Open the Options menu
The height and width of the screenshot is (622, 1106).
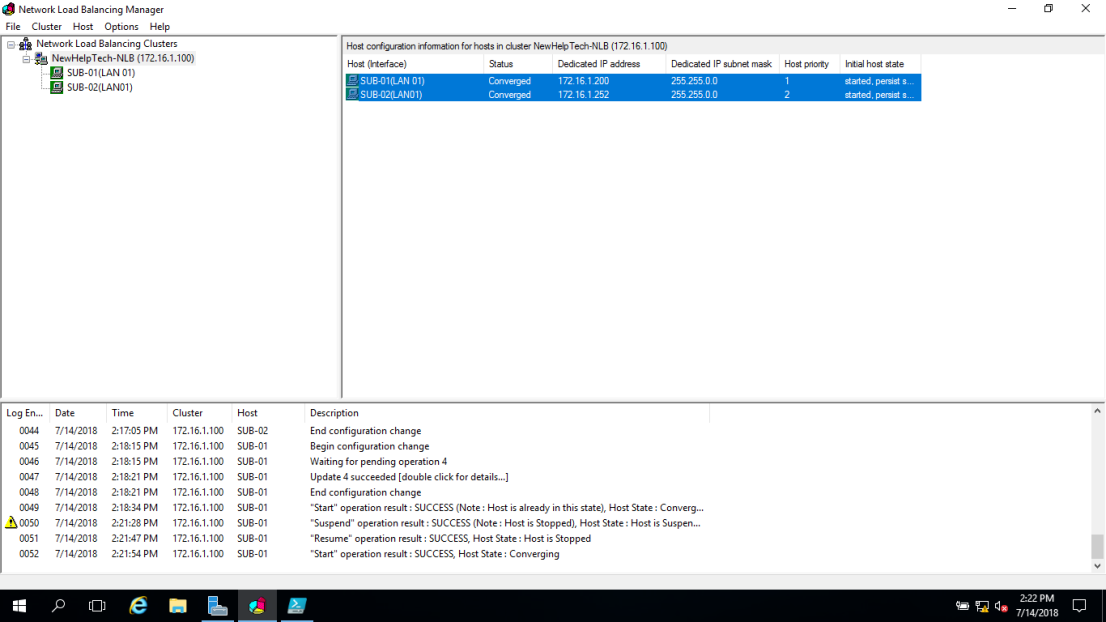pyautogui.click(x=121, y=27)
